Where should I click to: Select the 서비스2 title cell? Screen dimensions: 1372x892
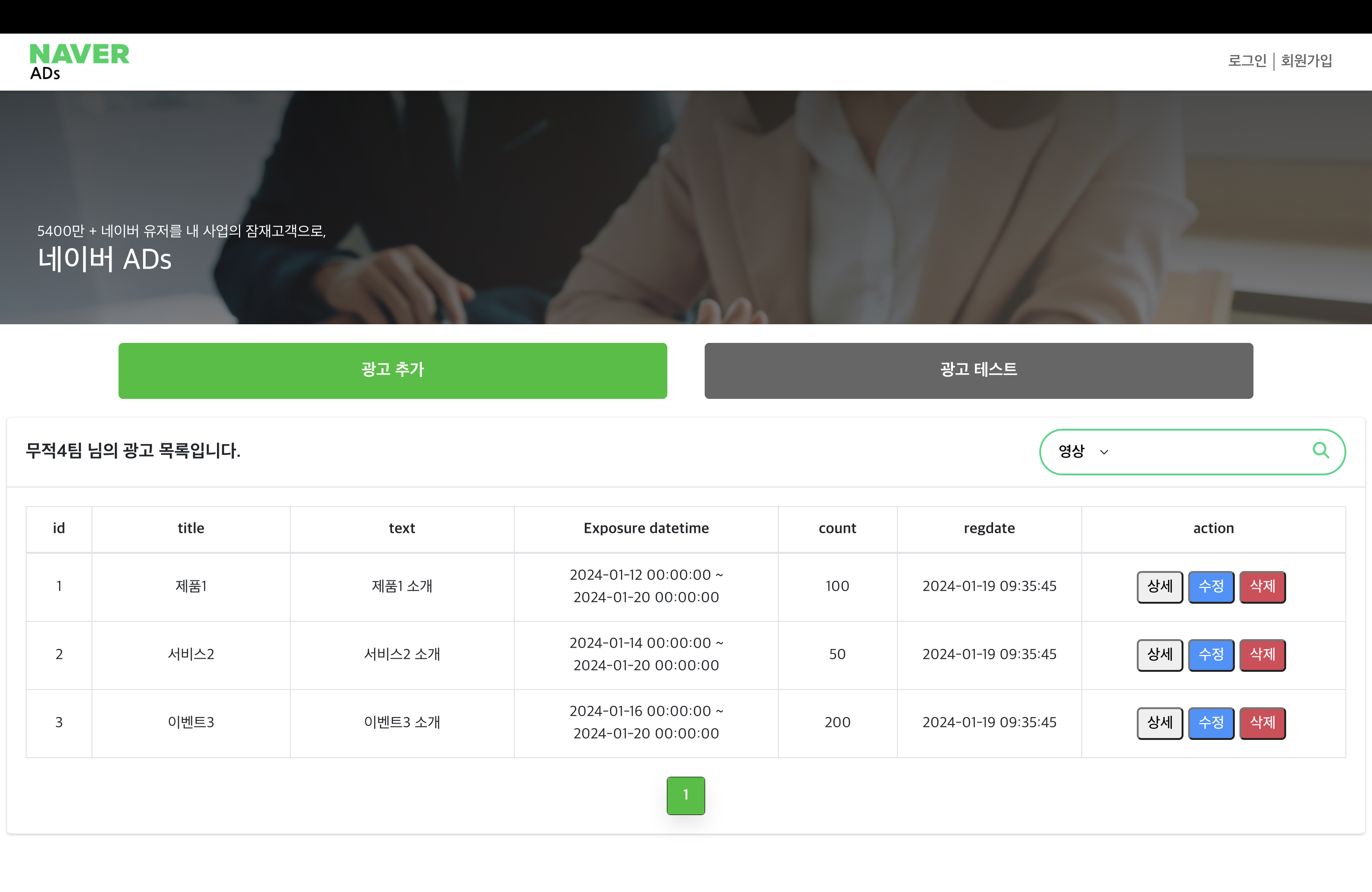coord(191,654)
